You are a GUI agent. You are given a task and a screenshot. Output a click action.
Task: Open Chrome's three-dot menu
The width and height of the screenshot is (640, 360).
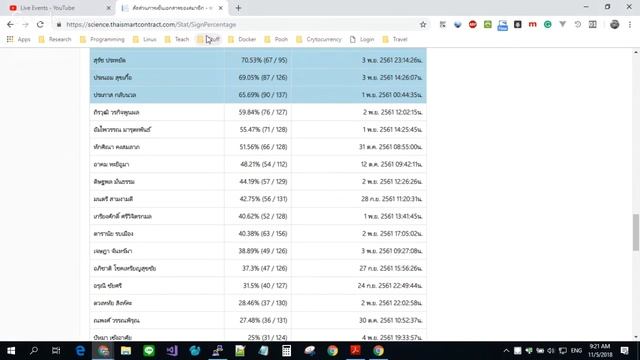[630, 24]
